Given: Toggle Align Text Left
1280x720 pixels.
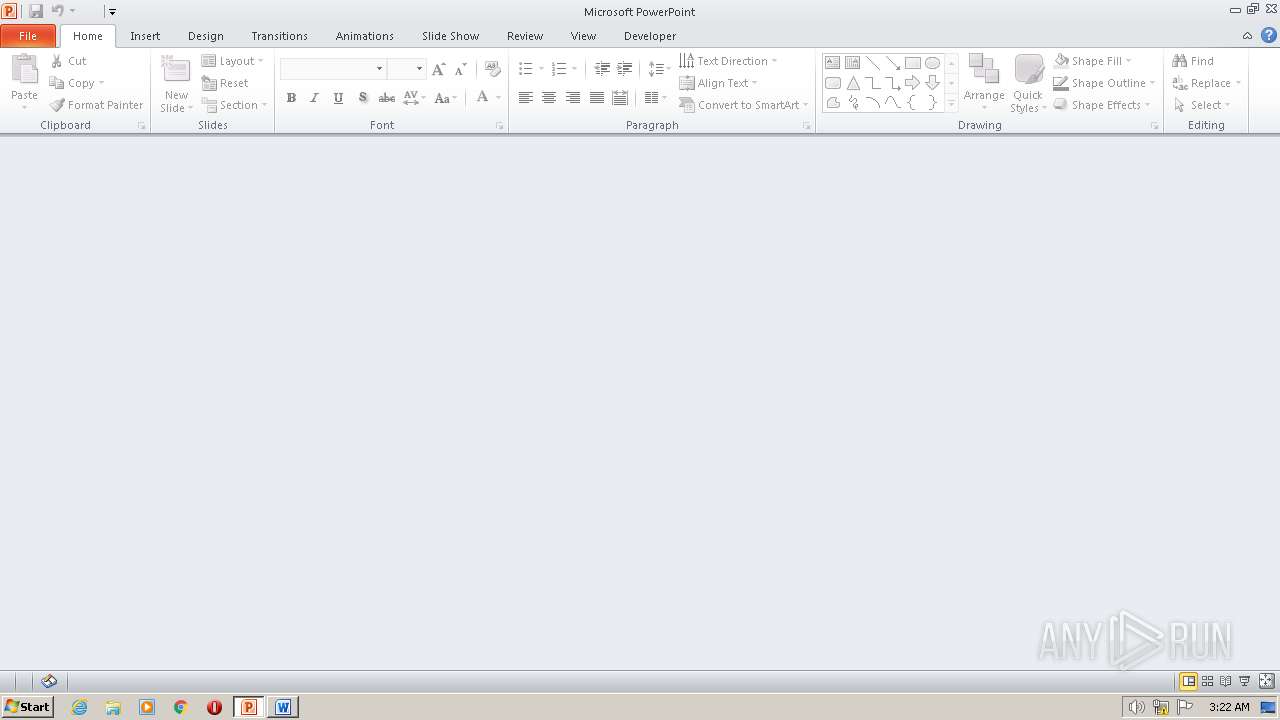Looking at the screenshot, I should point(525,98).
